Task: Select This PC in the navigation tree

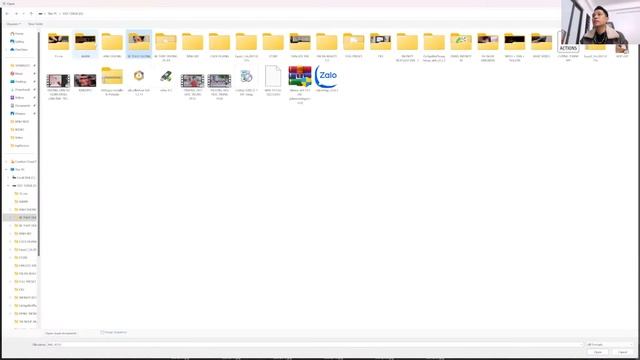Action: click(x=18, y=169)
